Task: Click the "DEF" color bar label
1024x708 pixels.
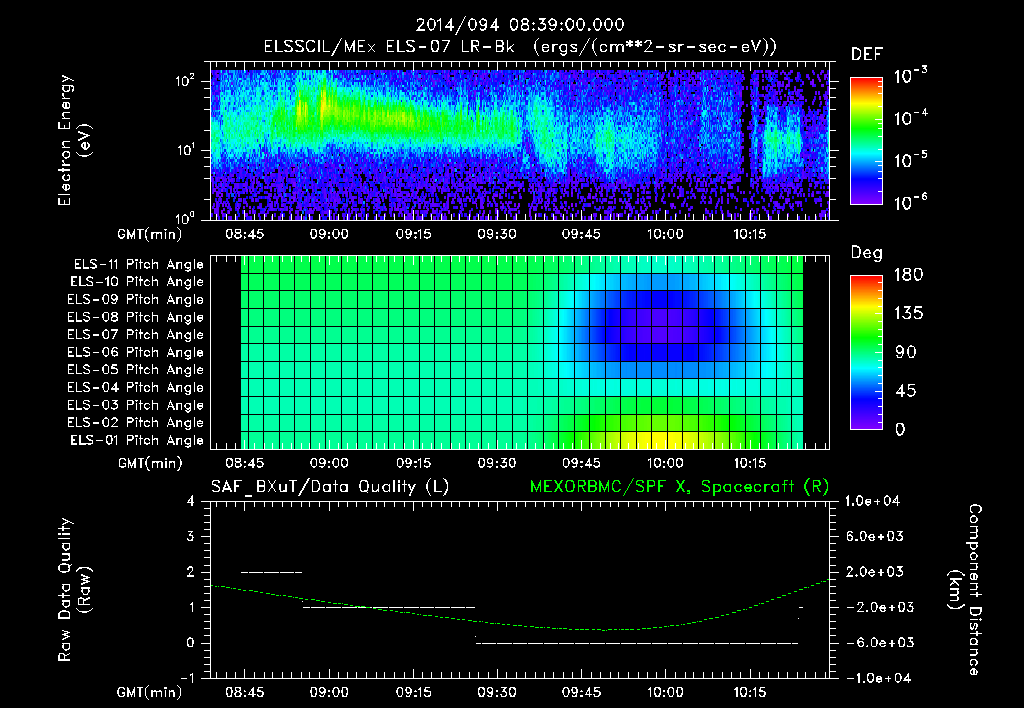Action: [867, 54]
